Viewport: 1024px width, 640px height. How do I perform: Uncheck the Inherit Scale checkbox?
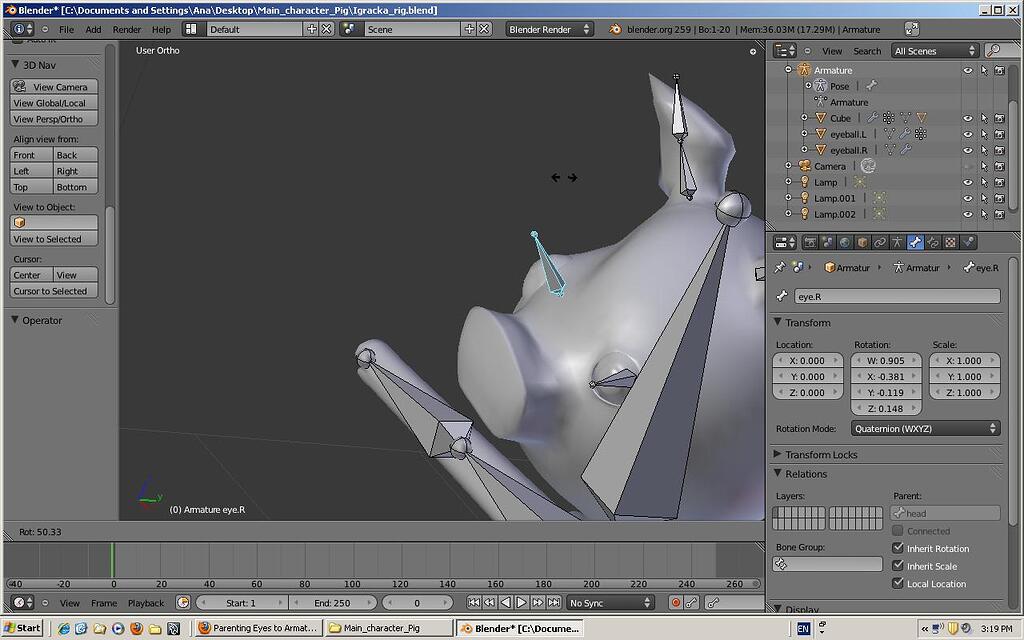898,566
